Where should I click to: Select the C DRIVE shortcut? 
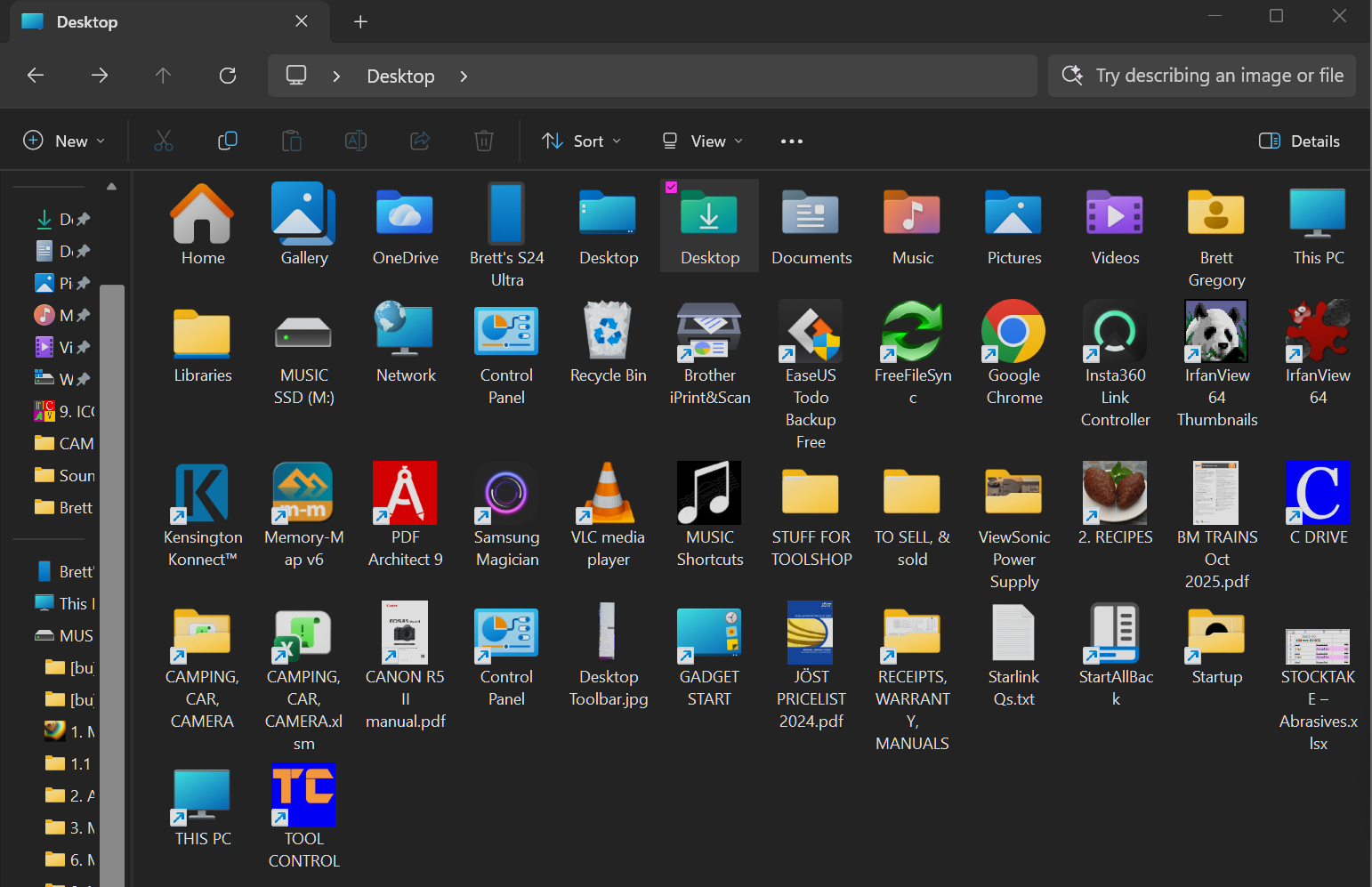coord(1318,493)
